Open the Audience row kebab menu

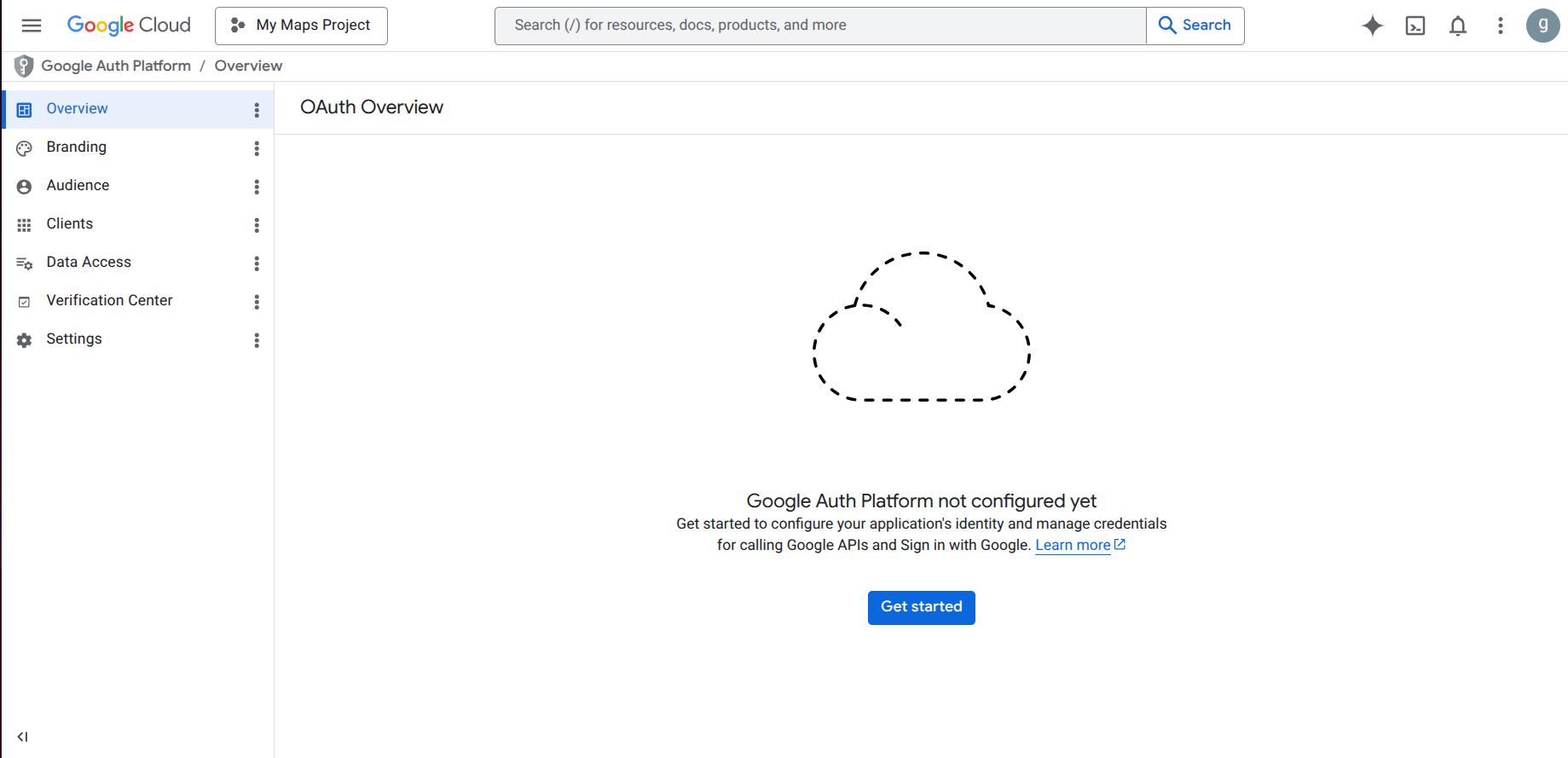[x=257, y=187]
